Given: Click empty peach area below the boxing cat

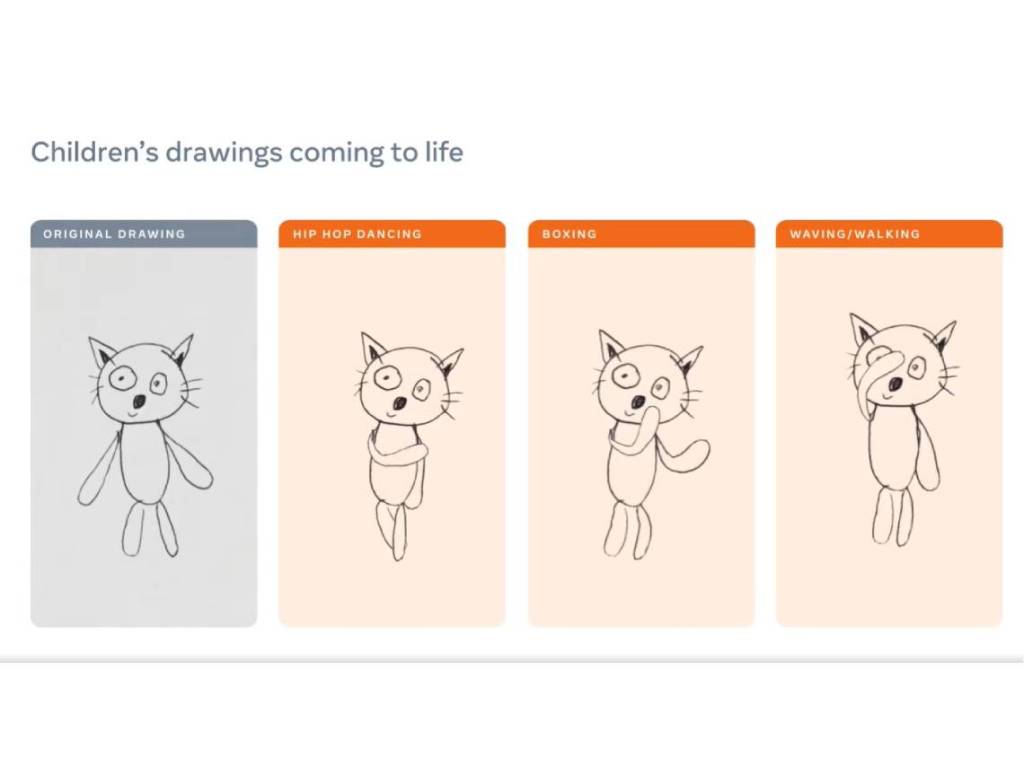Looking at the screenshot, I should point(641,593).
